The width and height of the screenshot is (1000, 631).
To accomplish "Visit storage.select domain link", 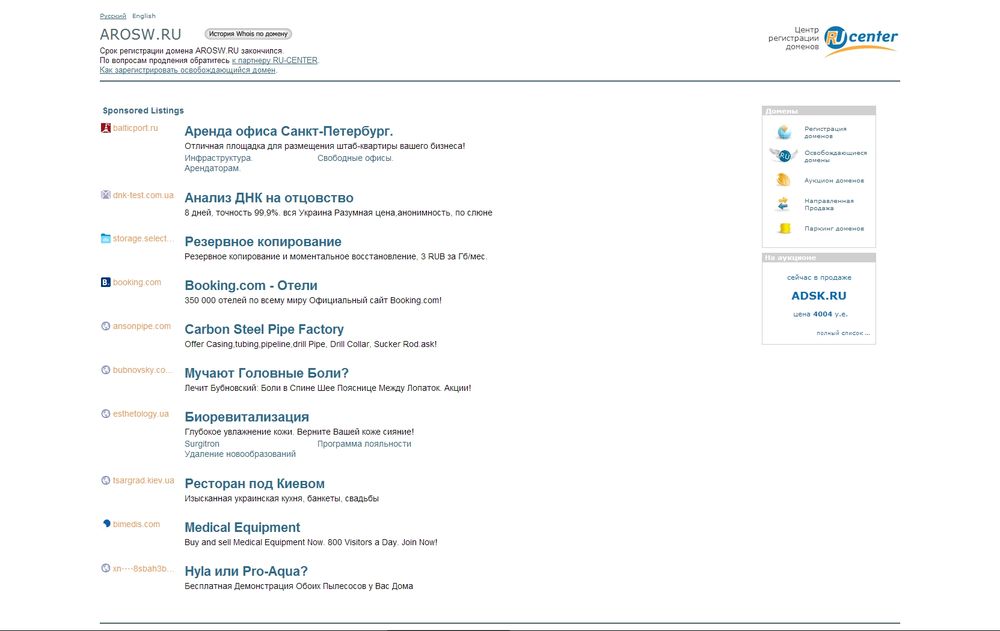I will pos(143,239).
